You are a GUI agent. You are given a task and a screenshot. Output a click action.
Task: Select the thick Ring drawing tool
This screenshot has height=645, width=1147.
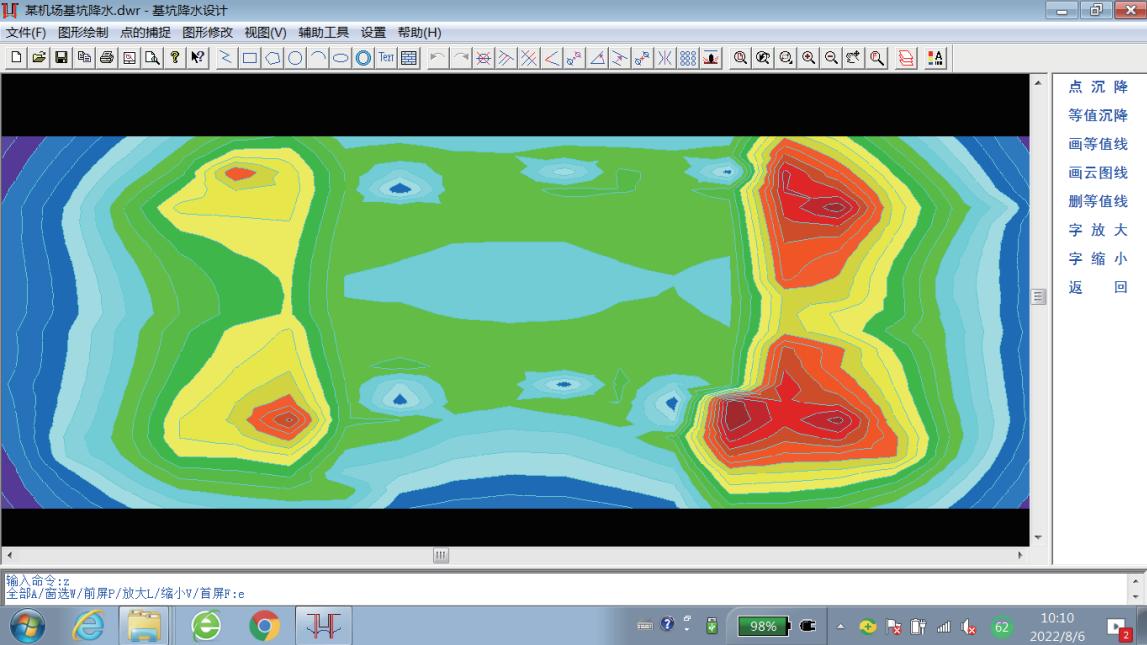coord(363,58)
